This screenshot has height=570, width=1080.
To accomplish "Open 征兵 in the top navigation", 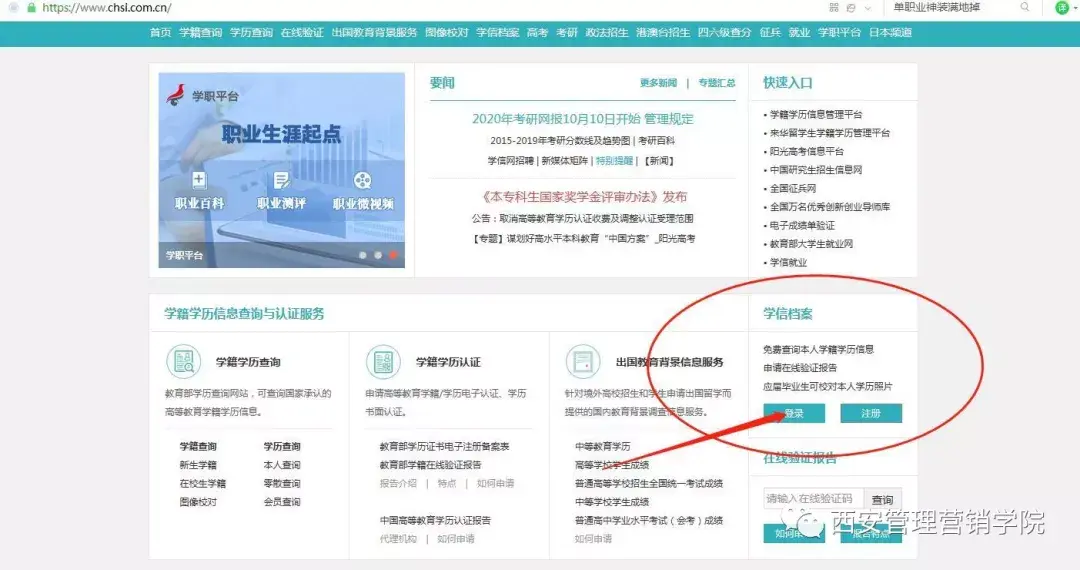I will (x=770, y=32).
